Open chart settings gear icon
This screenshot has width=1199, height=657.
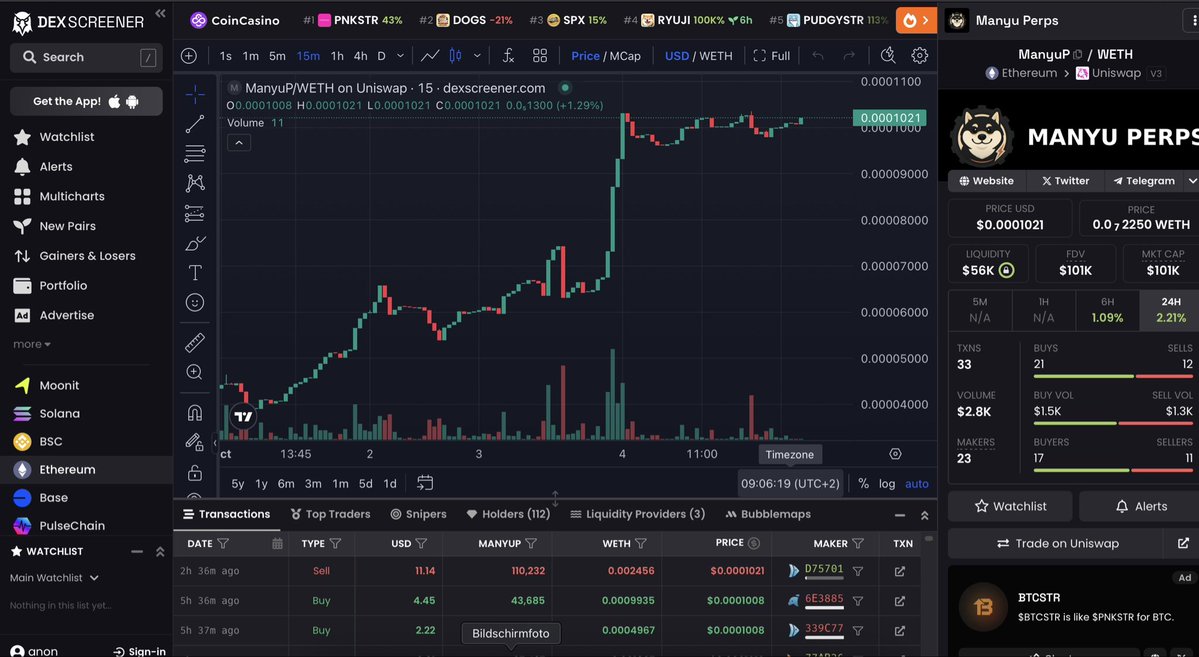920,56
